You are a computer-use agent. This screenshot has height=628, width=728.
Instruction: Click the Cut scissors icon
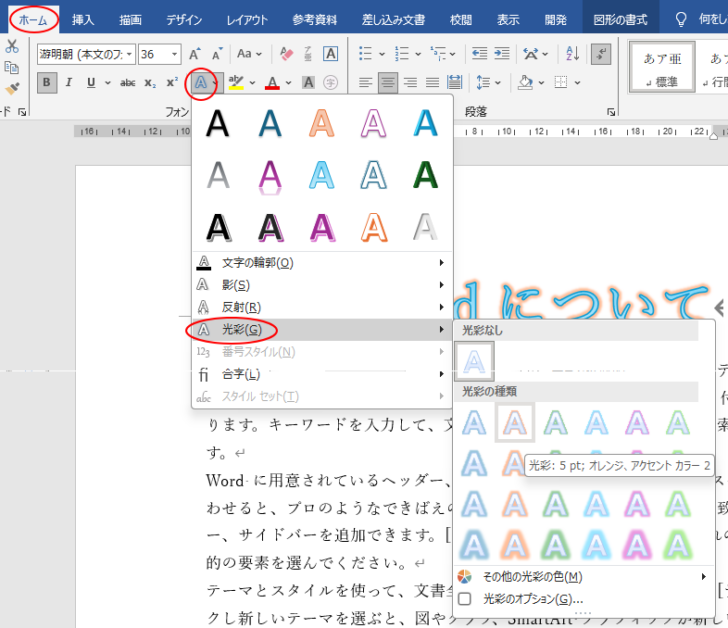pyautogui.click(x=12, y=46)
